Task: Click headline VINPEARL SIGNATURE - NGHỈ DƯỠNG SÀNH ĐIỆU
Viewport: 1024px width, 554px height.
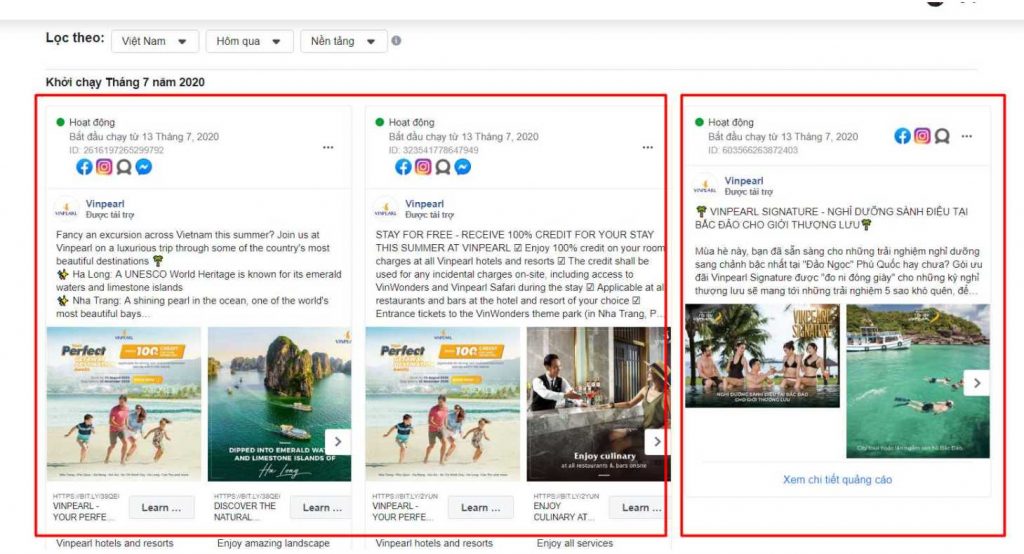Action: 832,218
